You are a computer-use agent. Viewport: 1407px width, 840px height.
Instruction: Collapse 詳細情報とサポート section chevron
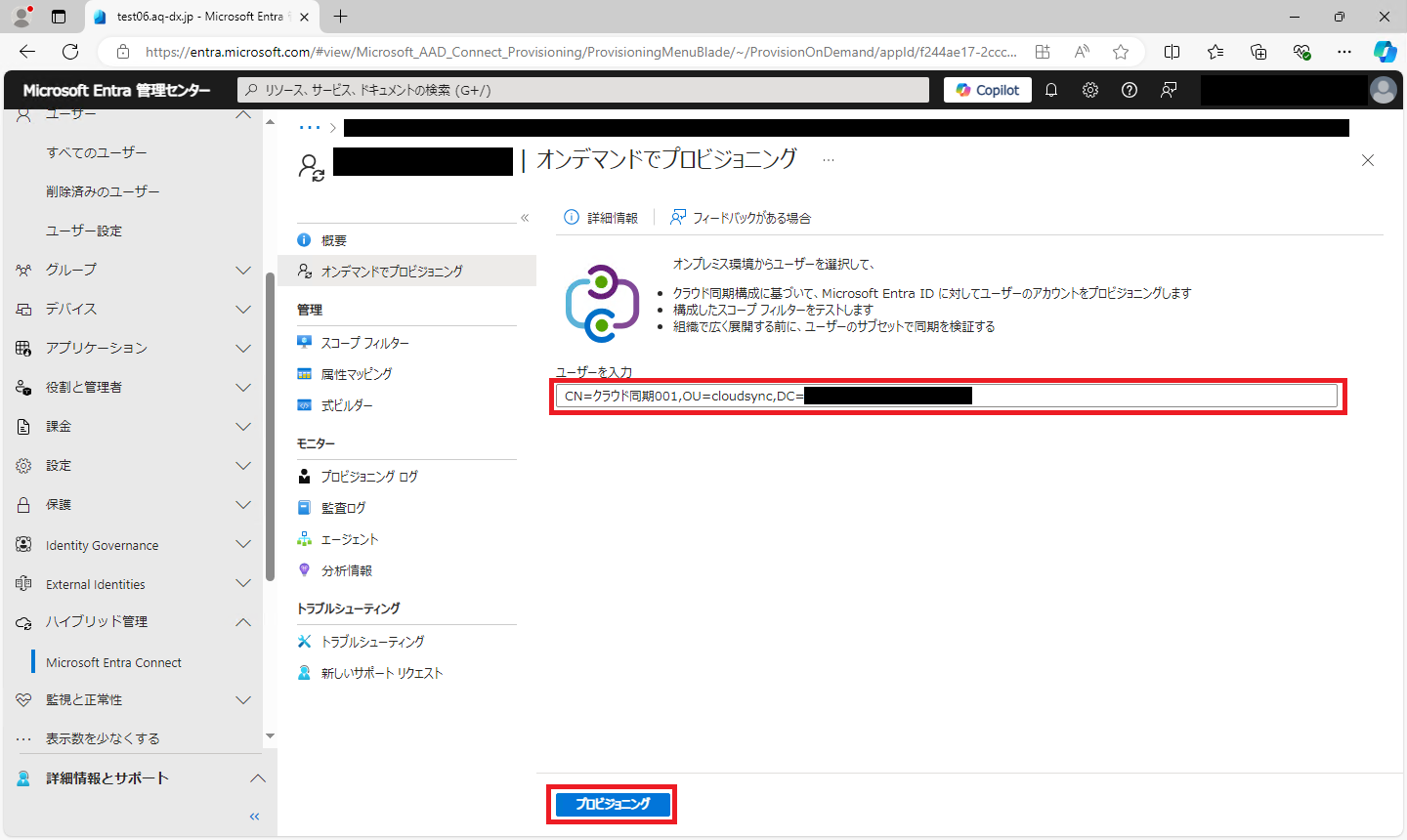[x=257, y=778]
